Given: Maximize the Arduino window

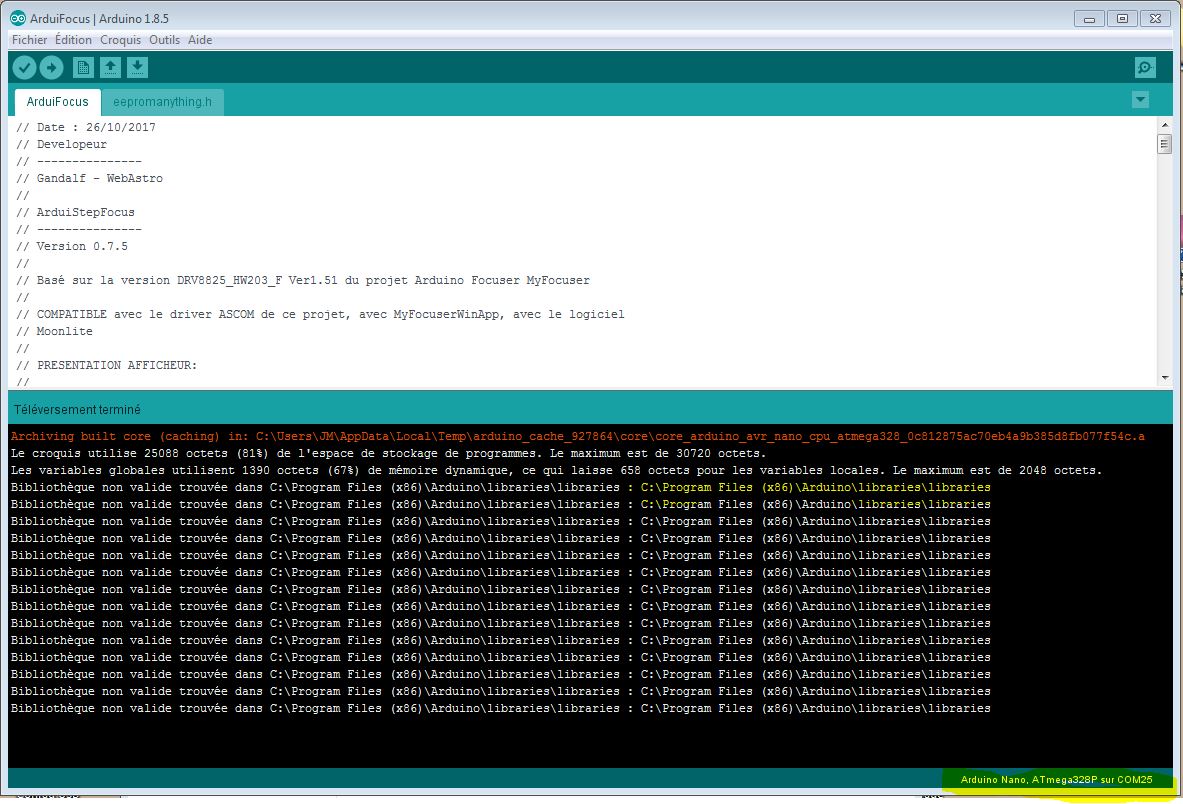Looking at the screenshot, I should (x=1122, y=19).
